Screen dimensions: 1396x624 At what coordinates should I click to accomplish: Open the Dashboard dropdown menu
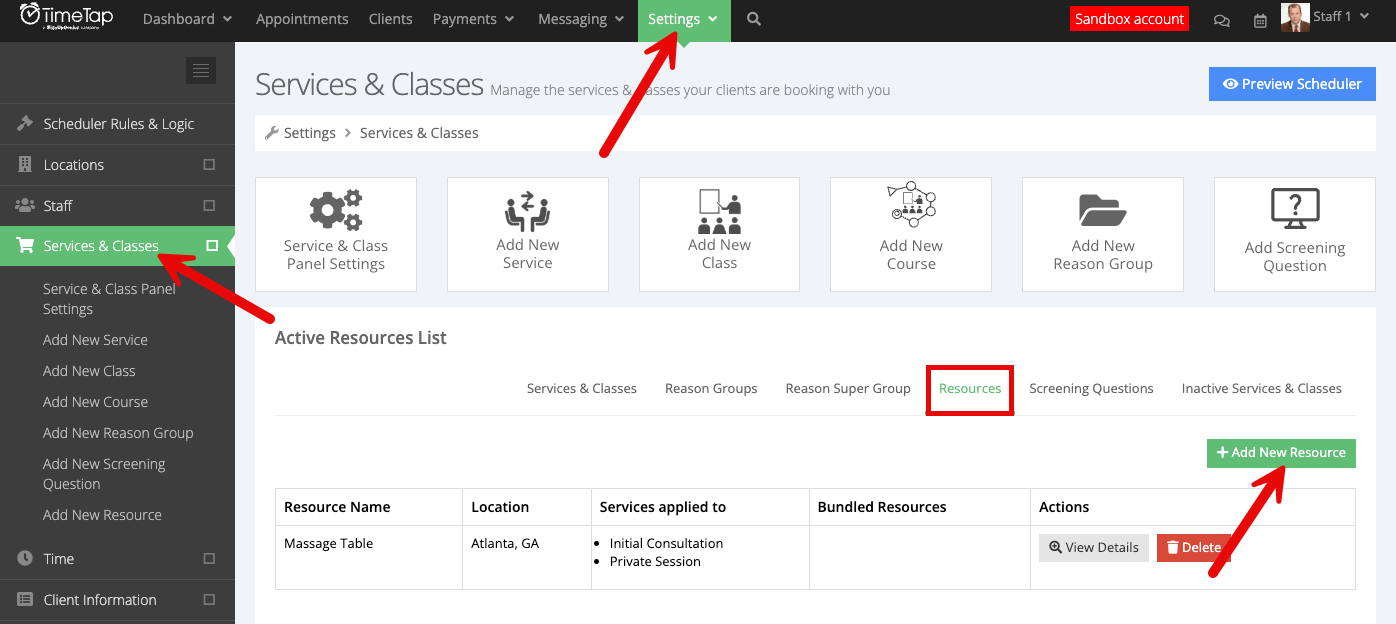pyautogui.click(x=187, y=19)
